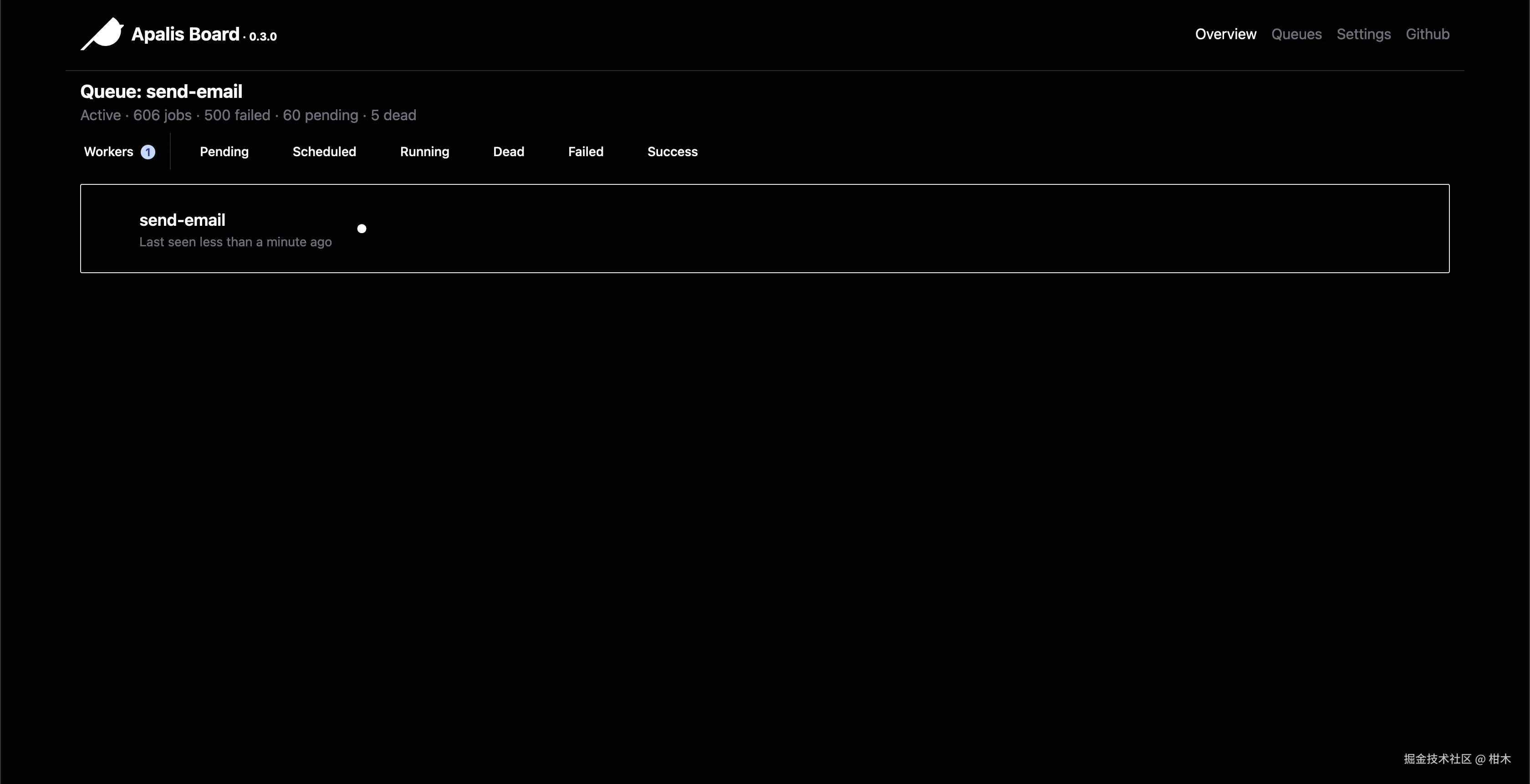Viewport: 1530px width, 784px height.
Task: Click the worker status dot indicator
Action: pos(362,229)
